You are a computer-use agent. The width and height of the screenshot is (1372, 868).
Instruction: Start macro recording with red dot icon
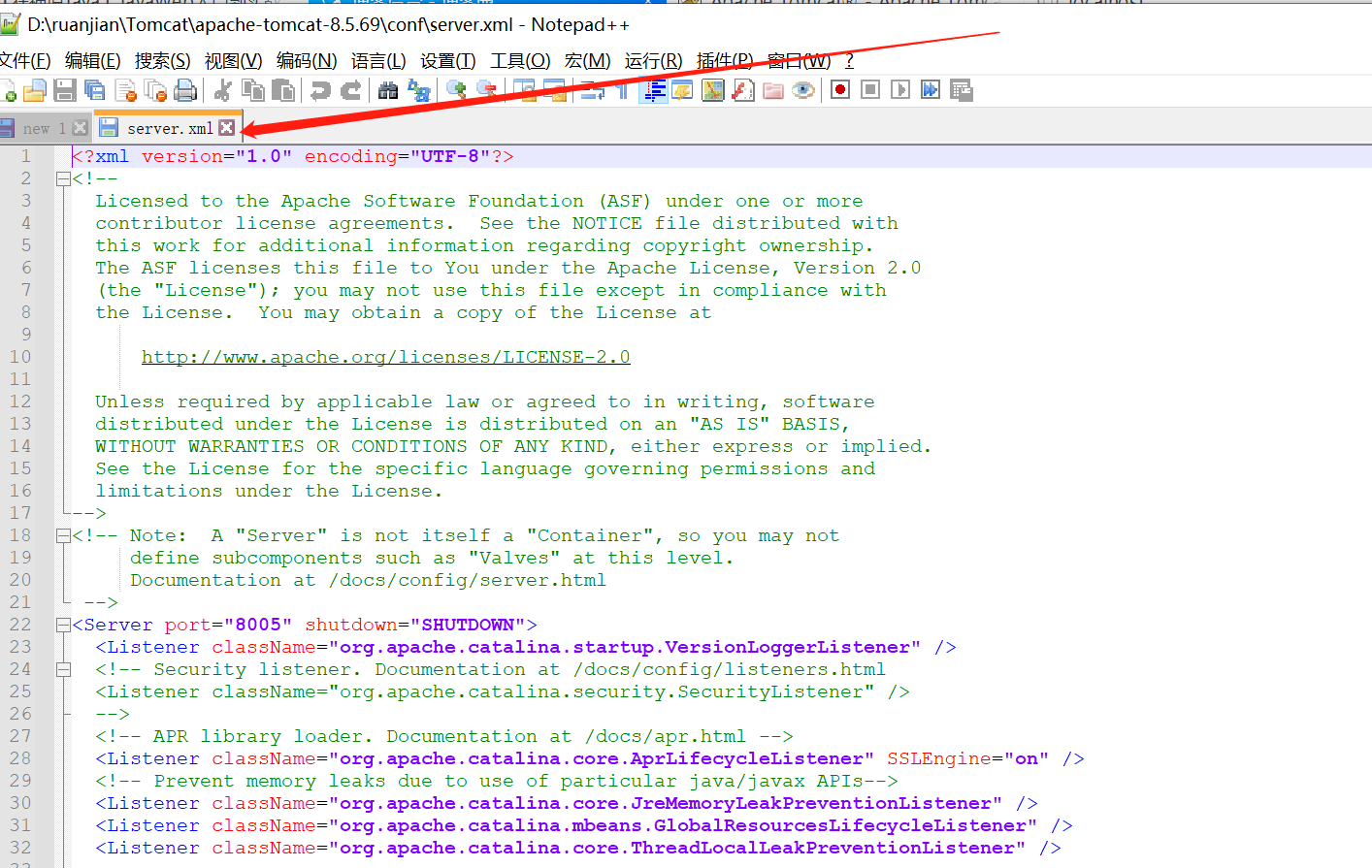click(840, 90)
